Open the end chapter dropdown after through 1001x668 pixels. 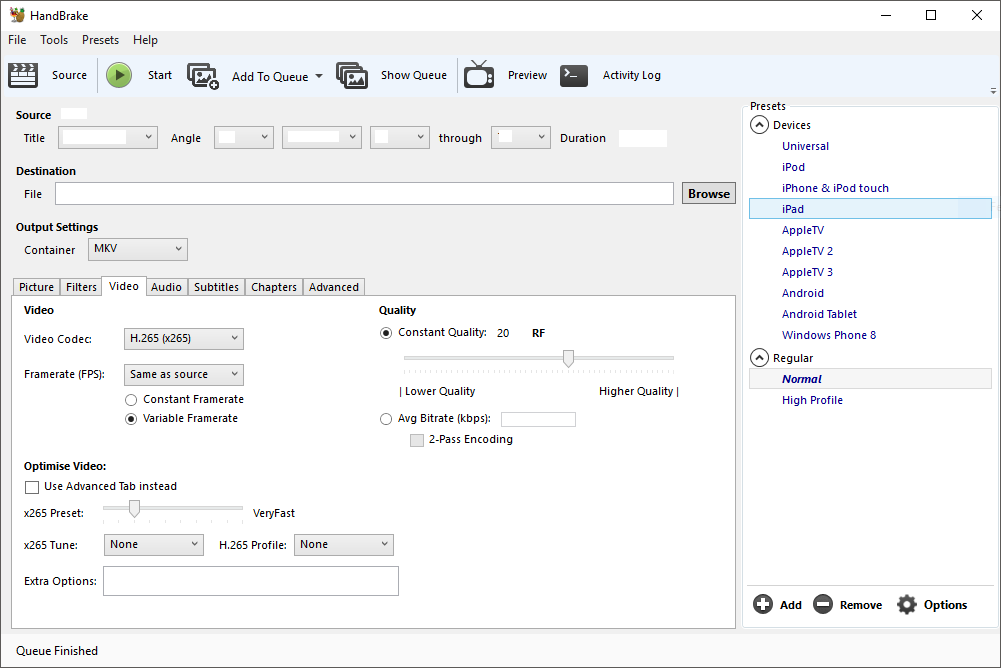click(521, 137)
